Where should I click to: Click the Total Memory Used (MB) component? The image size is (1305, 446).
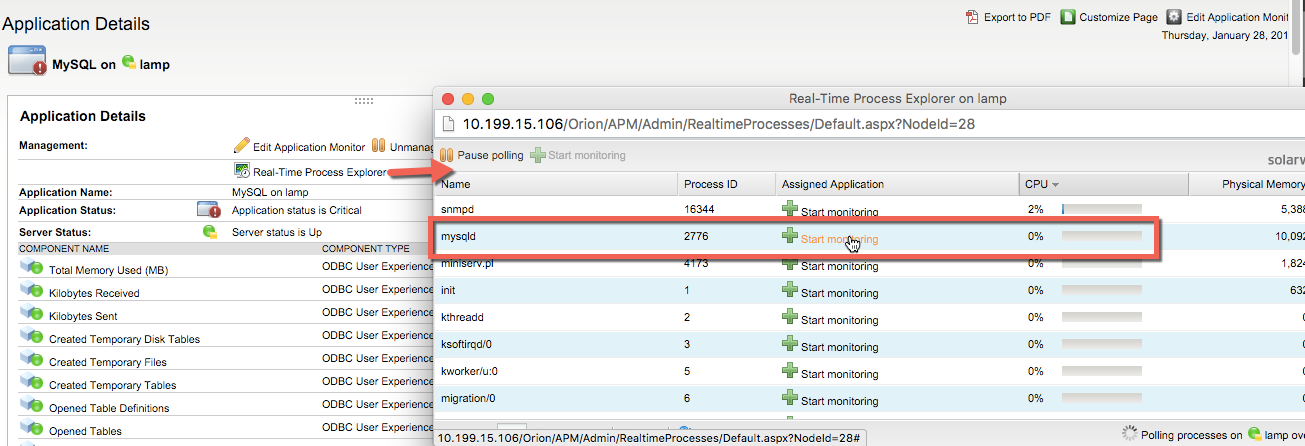[107, 270]
